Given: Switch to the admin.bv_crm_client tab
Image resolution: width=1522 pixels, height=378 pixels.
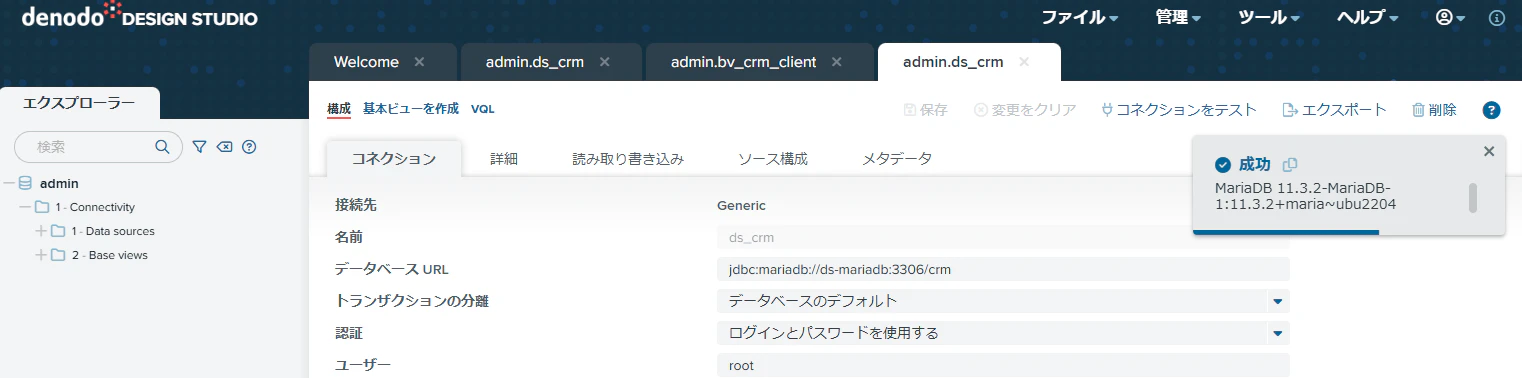Looking at the screenshot, I should point(743,62).
